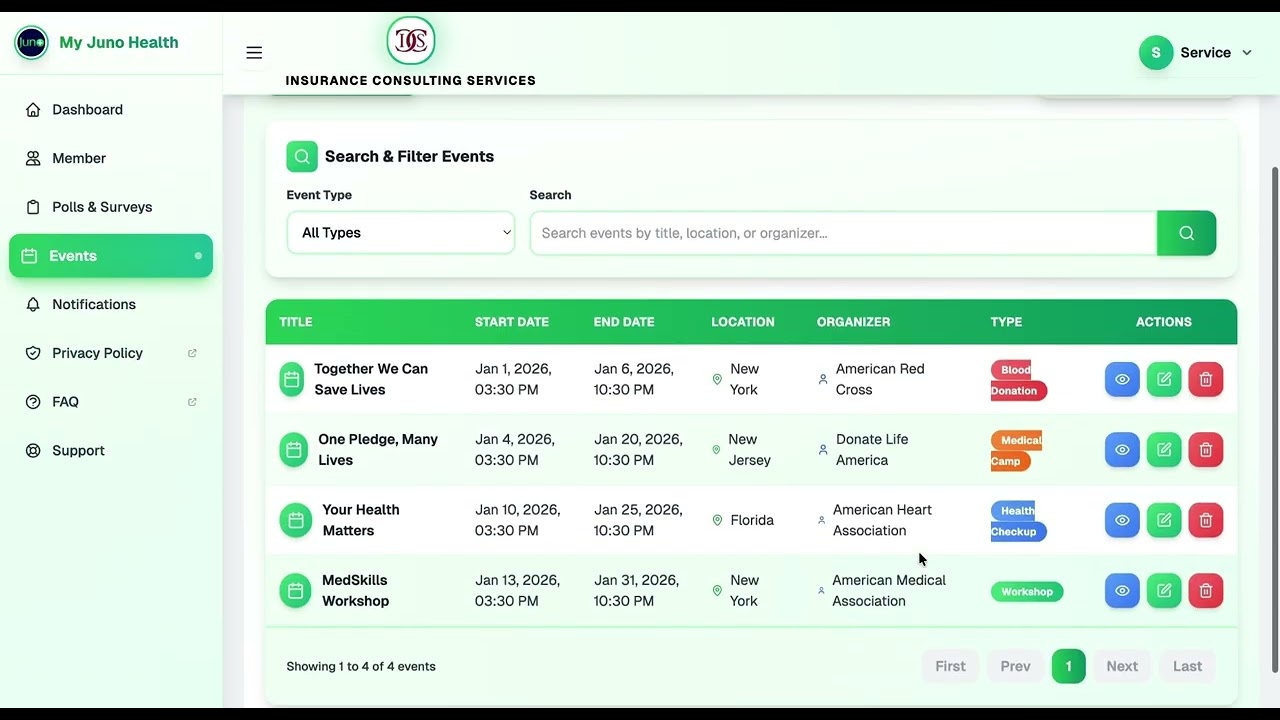Edit Your Health Matters event
Viewport: 1280px width, 720px height.
(x=1164, y=520)
